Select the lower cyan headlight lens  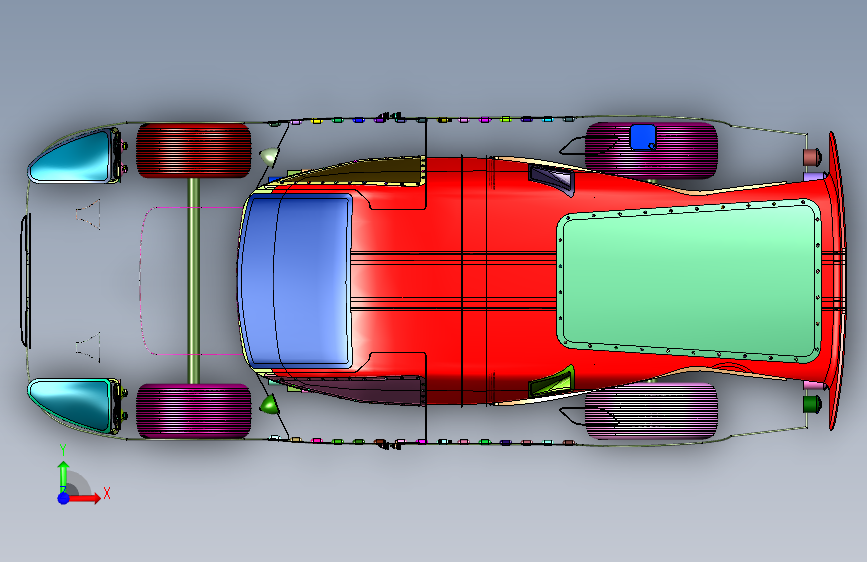(71, 405)
